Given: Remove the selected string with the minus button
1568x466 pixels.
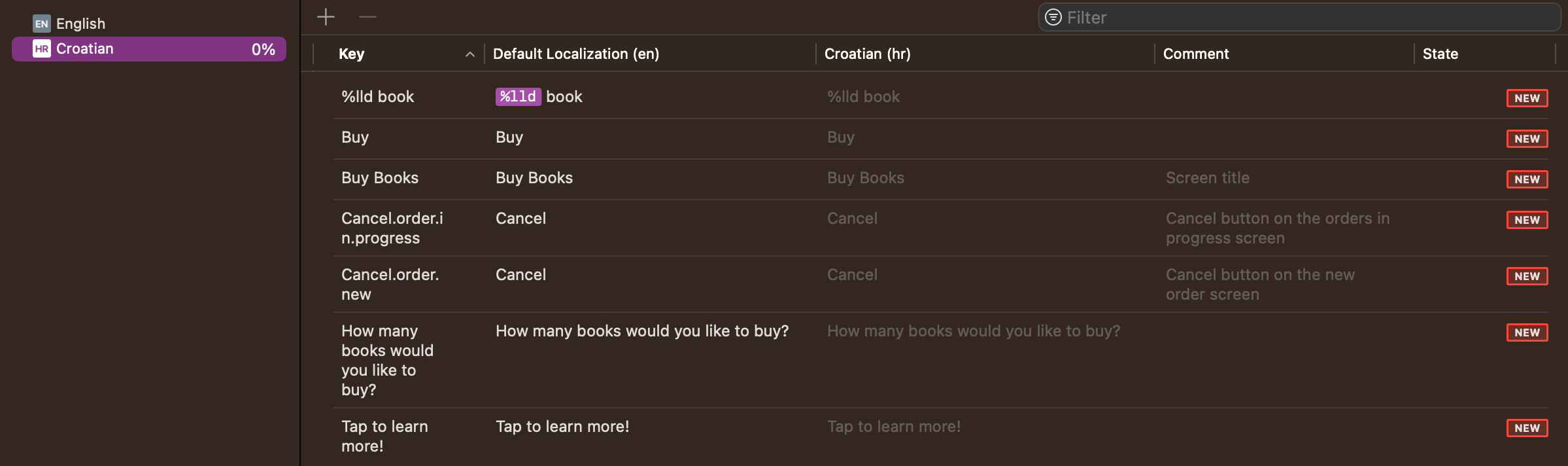Looking at the screenshot, I should coord(367,17).
